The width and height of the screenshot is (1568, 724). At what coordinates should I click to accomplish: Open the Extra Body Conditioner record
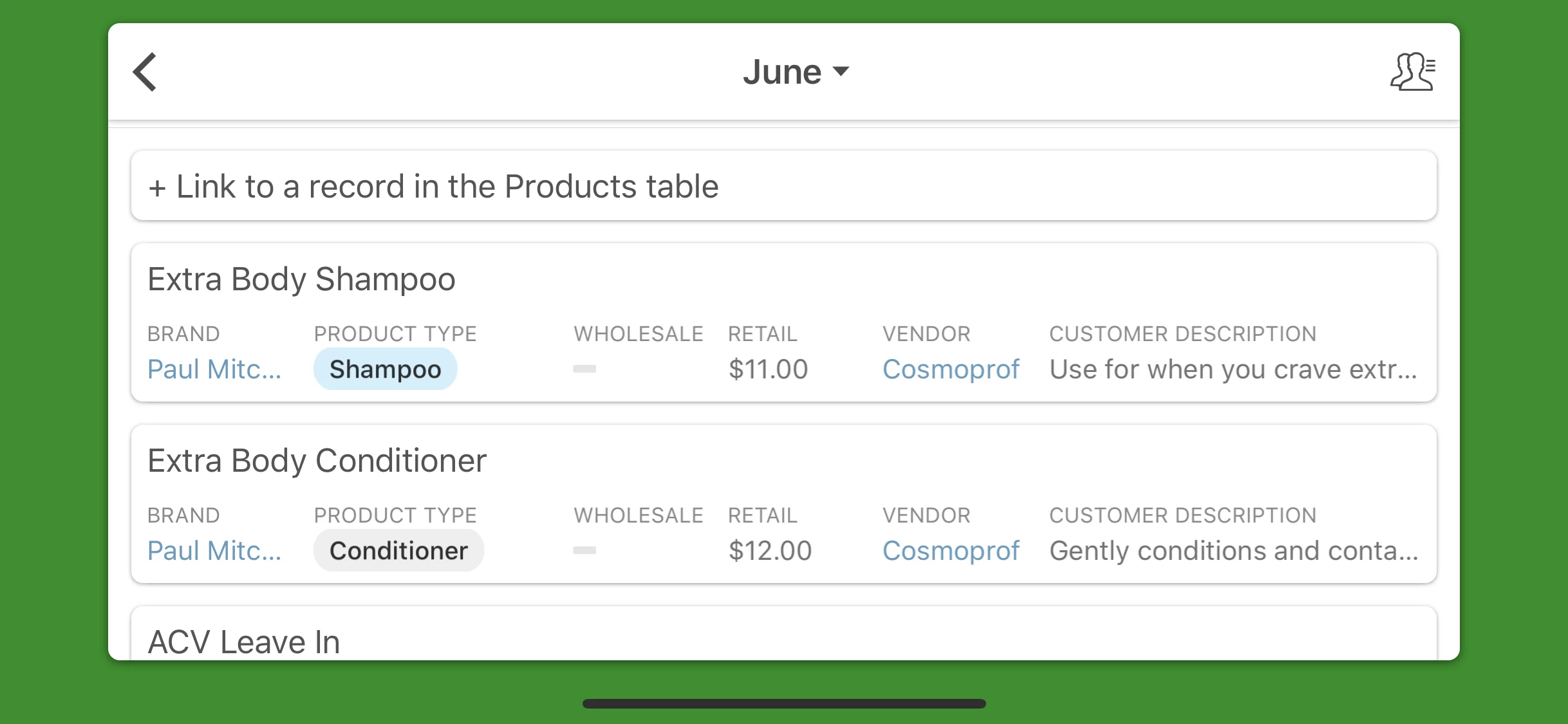784,504
